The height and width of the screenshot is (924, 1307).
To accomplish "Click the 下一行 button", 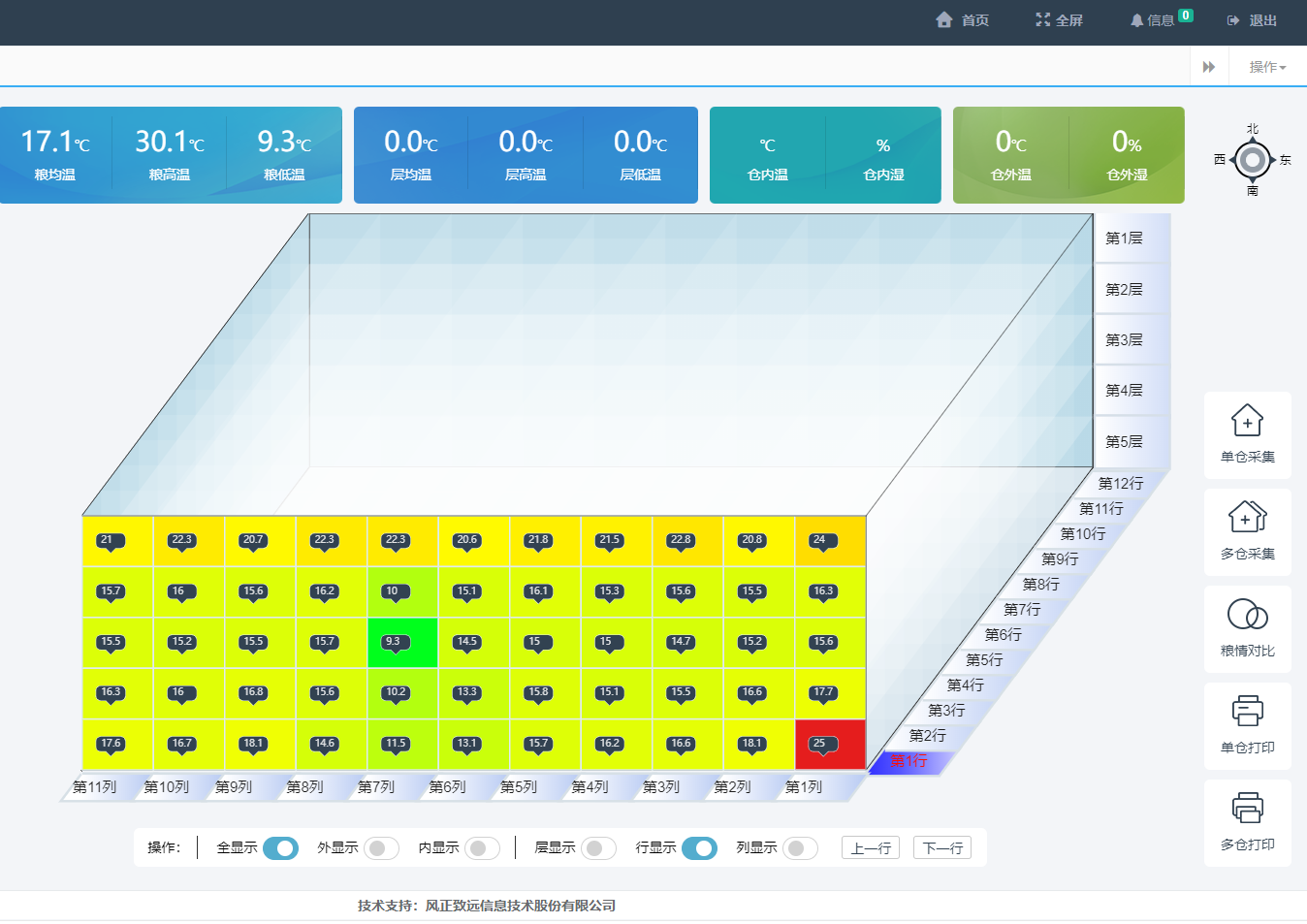I will [941, 848].
